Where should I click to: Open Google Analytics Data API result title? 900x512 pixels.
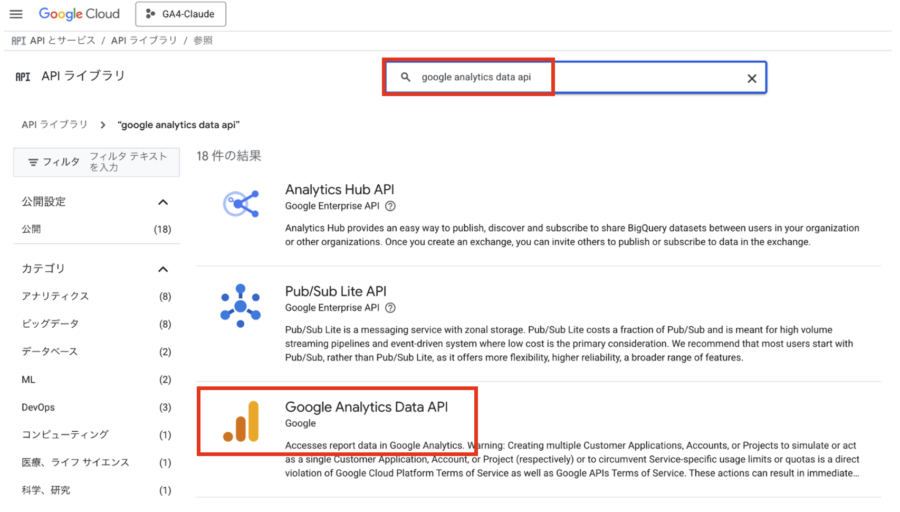(x=366, y=407)
